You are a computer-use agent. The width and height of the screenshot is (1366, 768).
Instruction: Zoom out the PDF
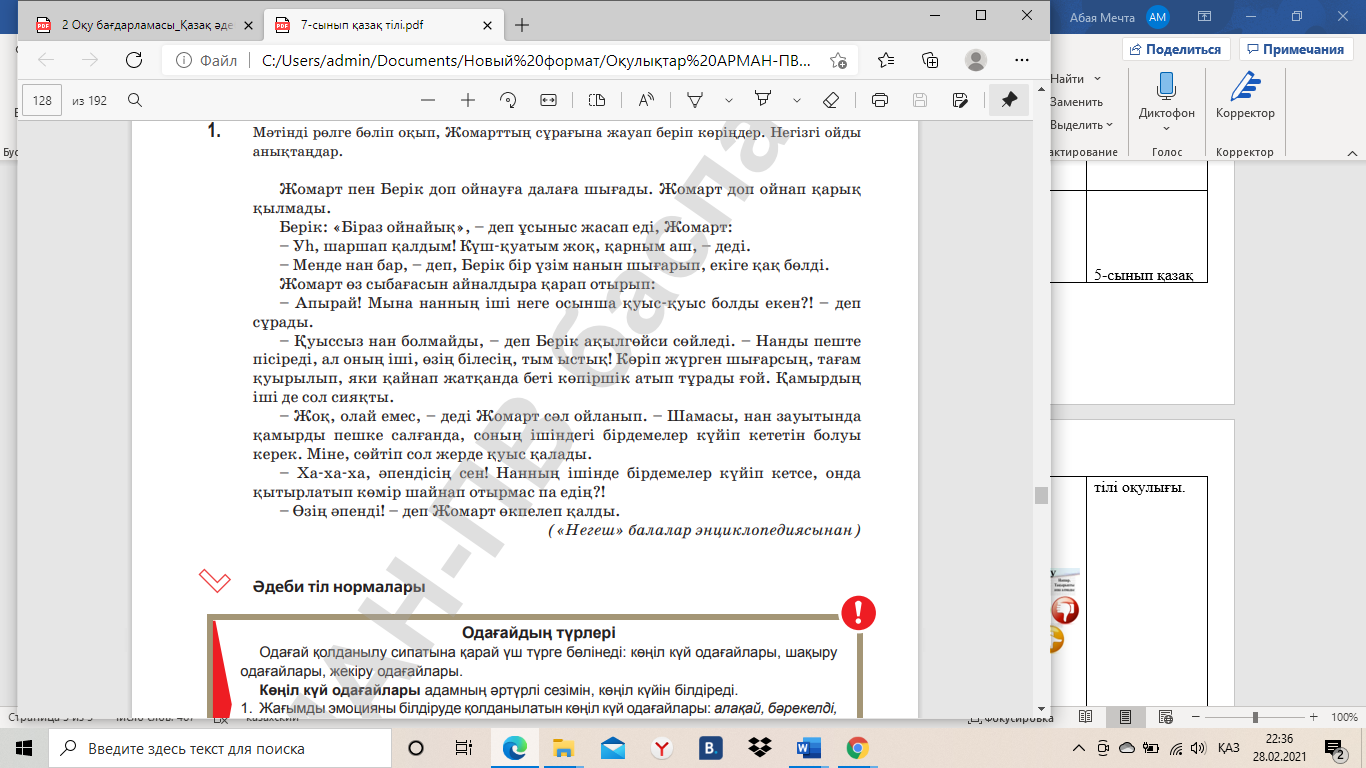point(428,100)
